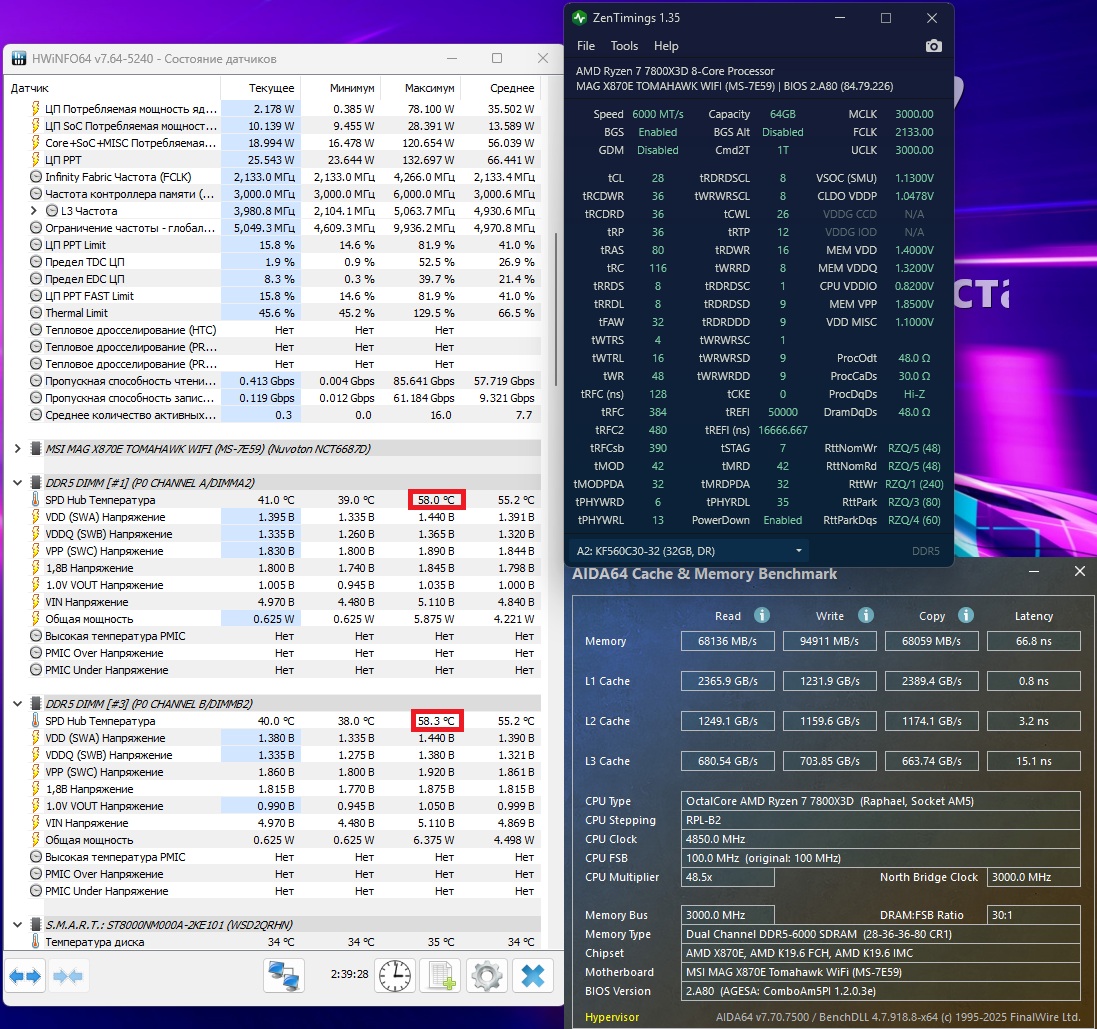1097x1029 pixels.
Task: Click the AIDA64 window close X button
Action: click(1080, 572)
